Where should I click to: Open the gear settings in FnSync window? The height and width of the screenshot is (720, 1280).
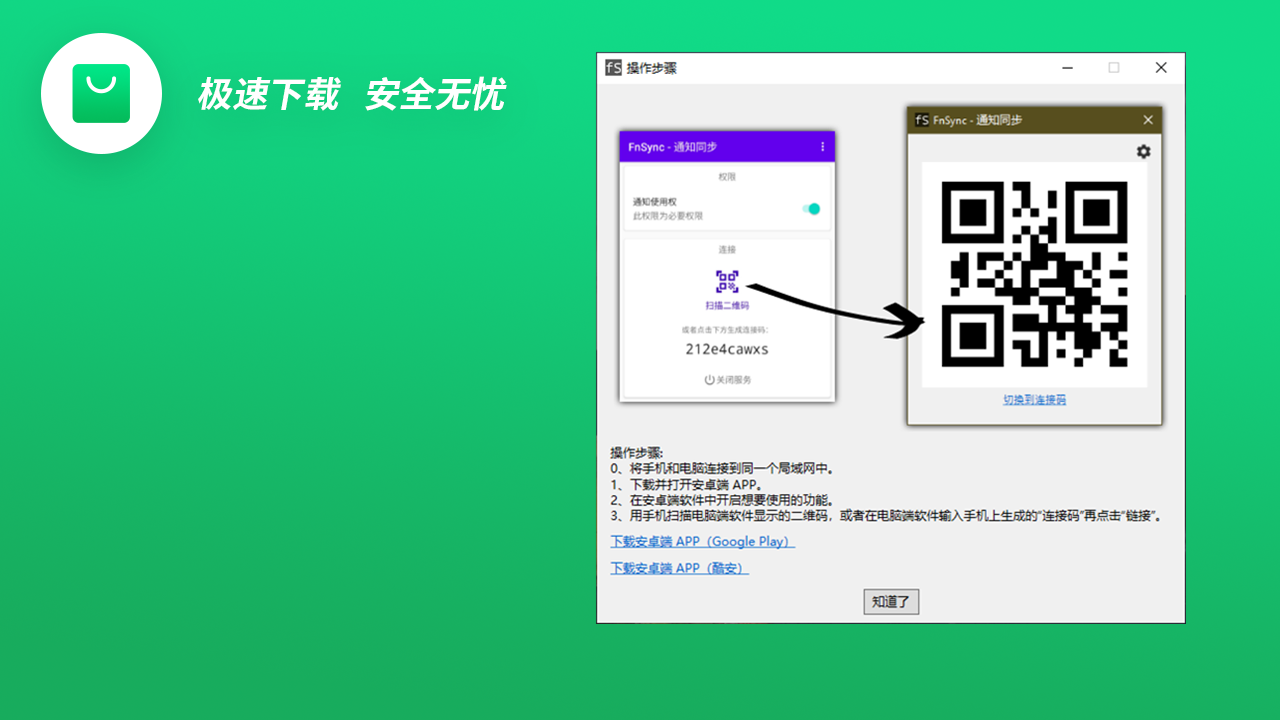(x=1143, y=151)
